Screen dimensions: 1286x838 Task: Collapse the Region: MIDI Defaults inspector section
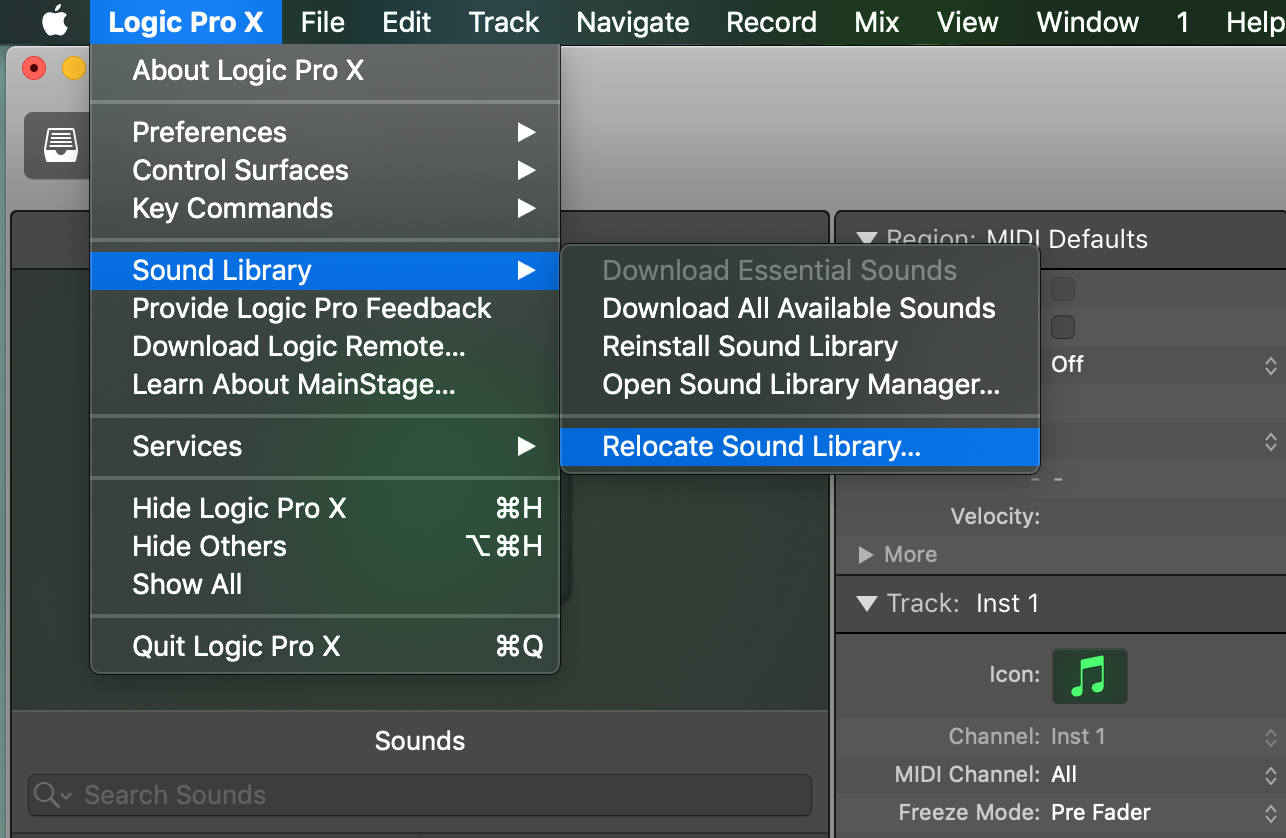click(867, 239)
